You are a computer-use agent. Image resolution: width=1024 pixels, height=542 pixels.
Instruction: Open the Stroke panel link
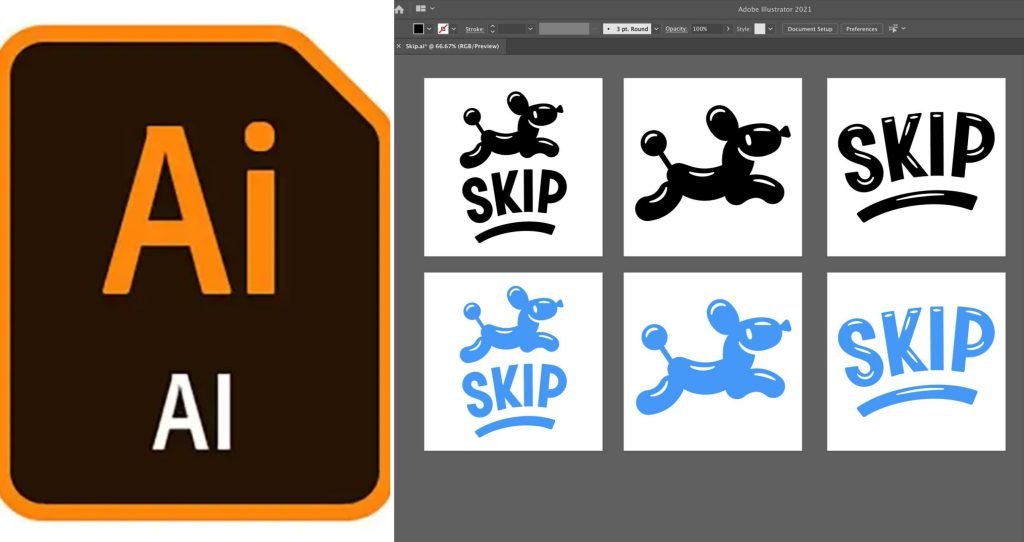[474, 29]
